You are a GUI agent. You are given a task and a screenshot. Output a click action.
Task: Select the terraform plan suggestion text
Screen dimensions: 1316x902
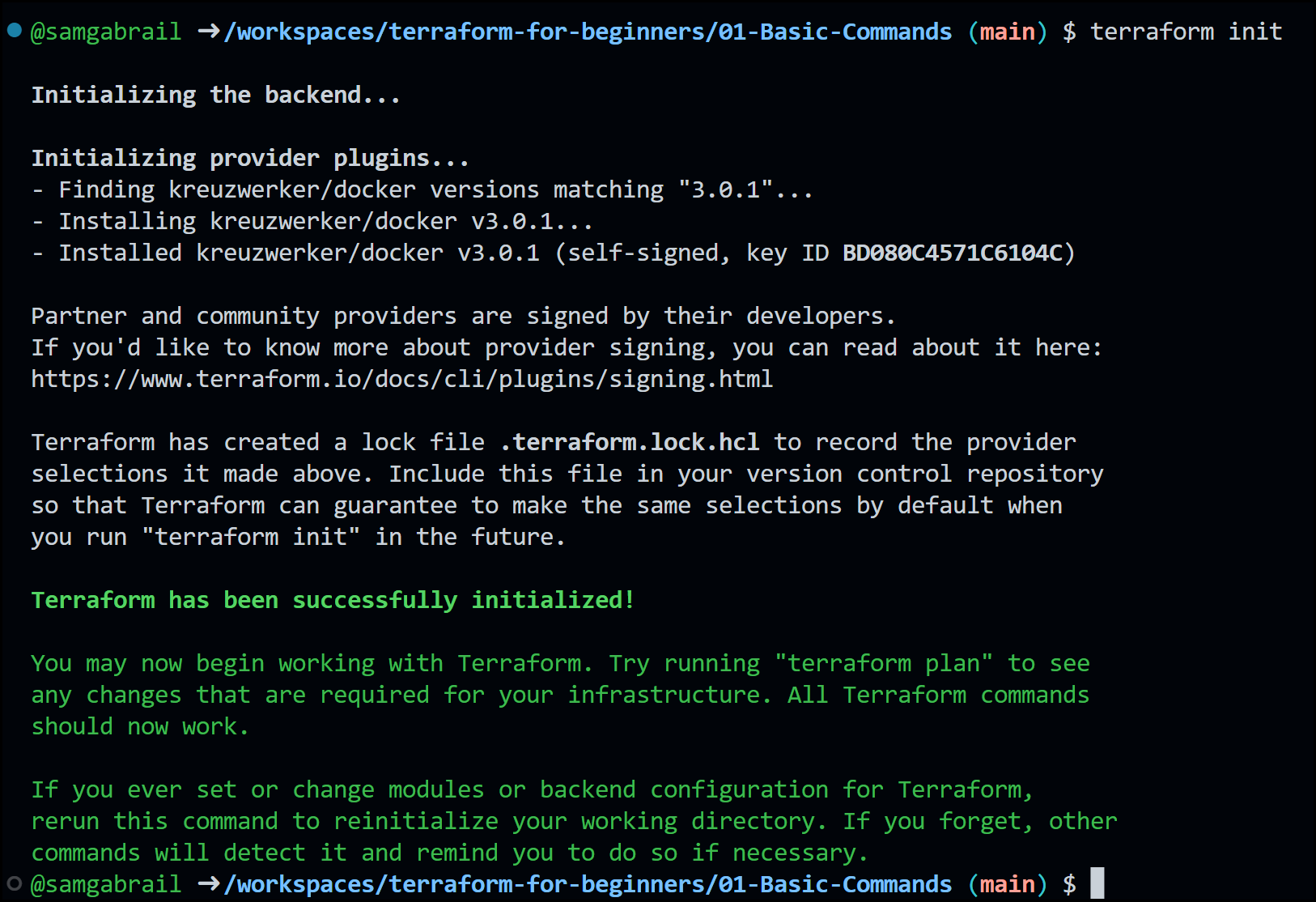pos(882,662)
